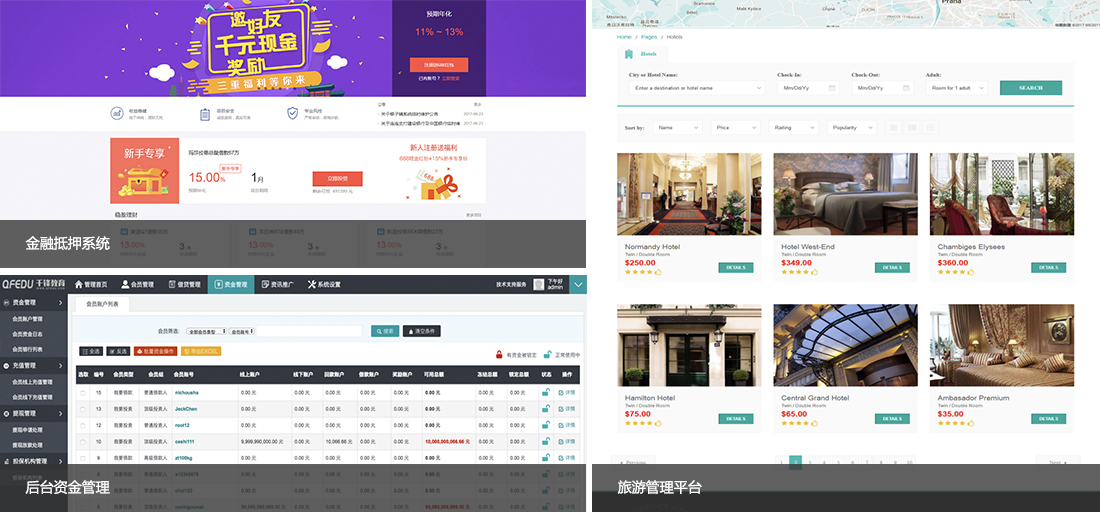Open the nichousha account link

[x=187, y=393]
